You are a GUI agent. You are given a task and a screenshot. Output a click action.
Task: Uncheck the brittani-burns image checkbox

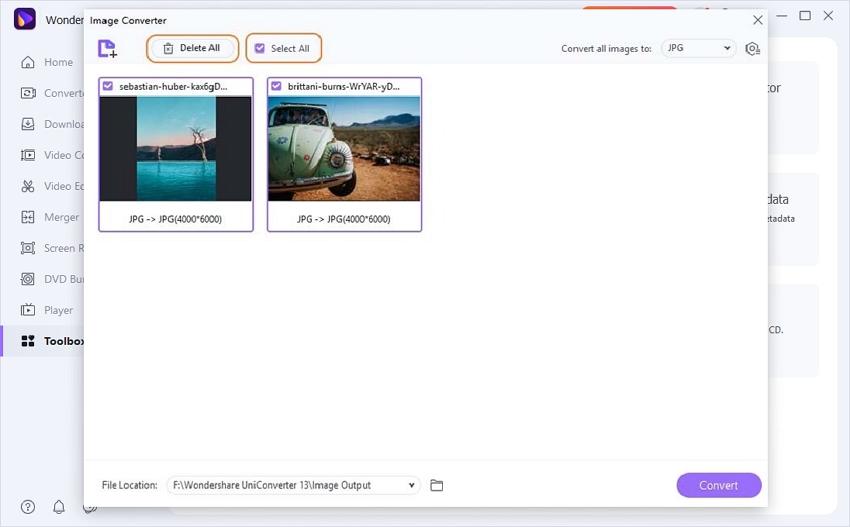[276, 86]
